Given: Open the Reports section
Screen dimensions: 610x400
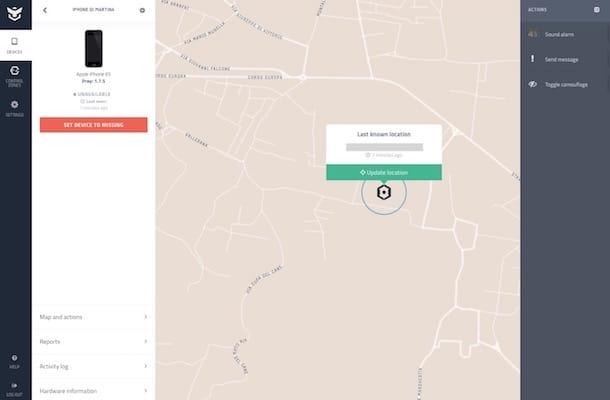Looking at the screenshot, I should pyautogui.click(x=93, y=342).
